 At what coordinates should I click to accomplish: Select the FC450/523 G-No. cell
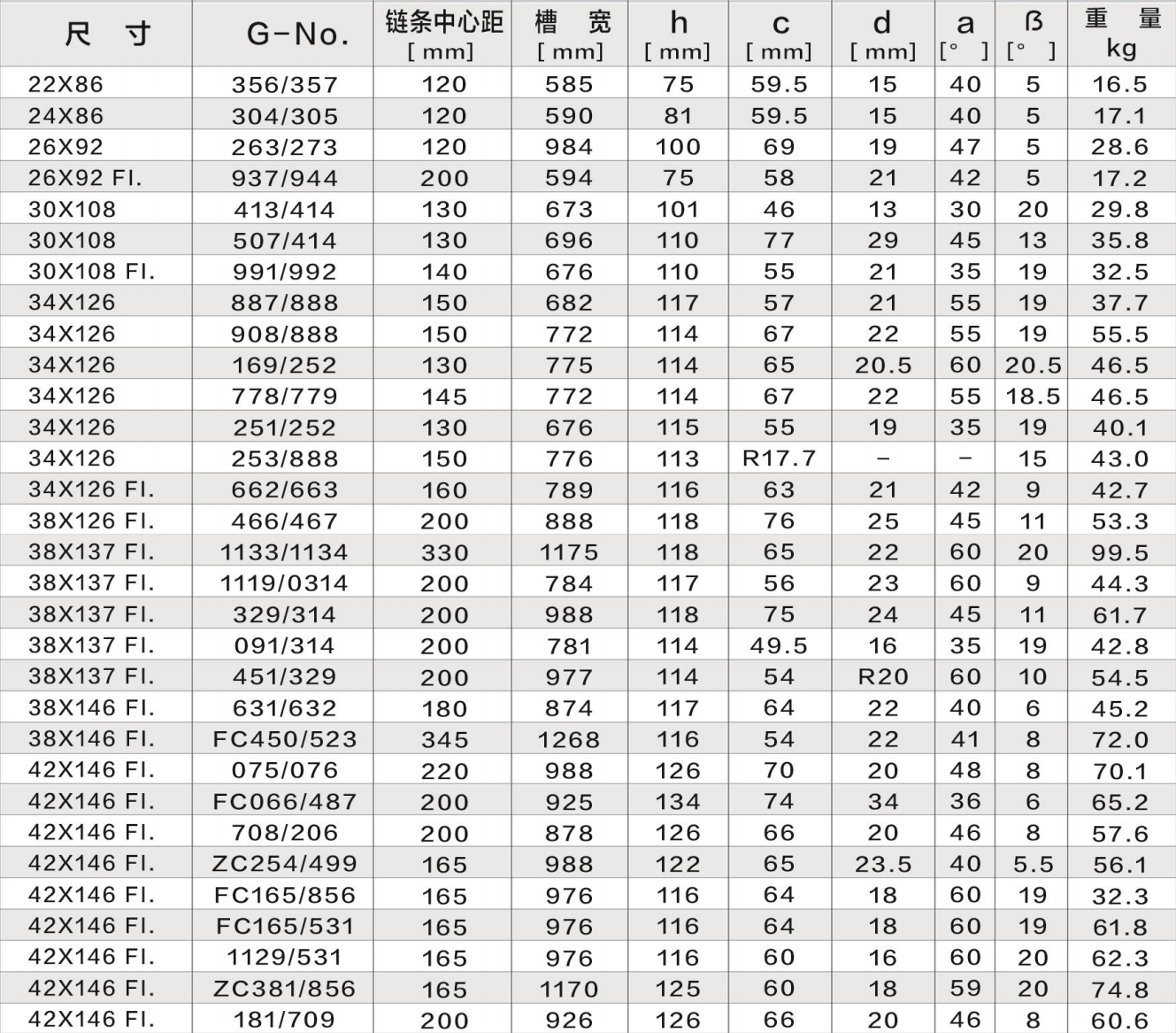click(x=284, y=739)
